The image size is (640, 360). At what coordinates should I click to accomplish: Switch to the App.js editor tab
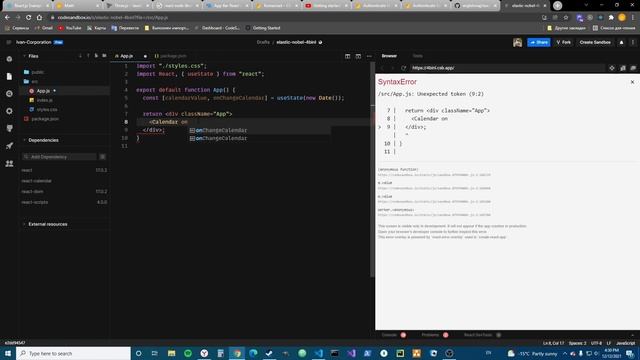tap(127, 56)
